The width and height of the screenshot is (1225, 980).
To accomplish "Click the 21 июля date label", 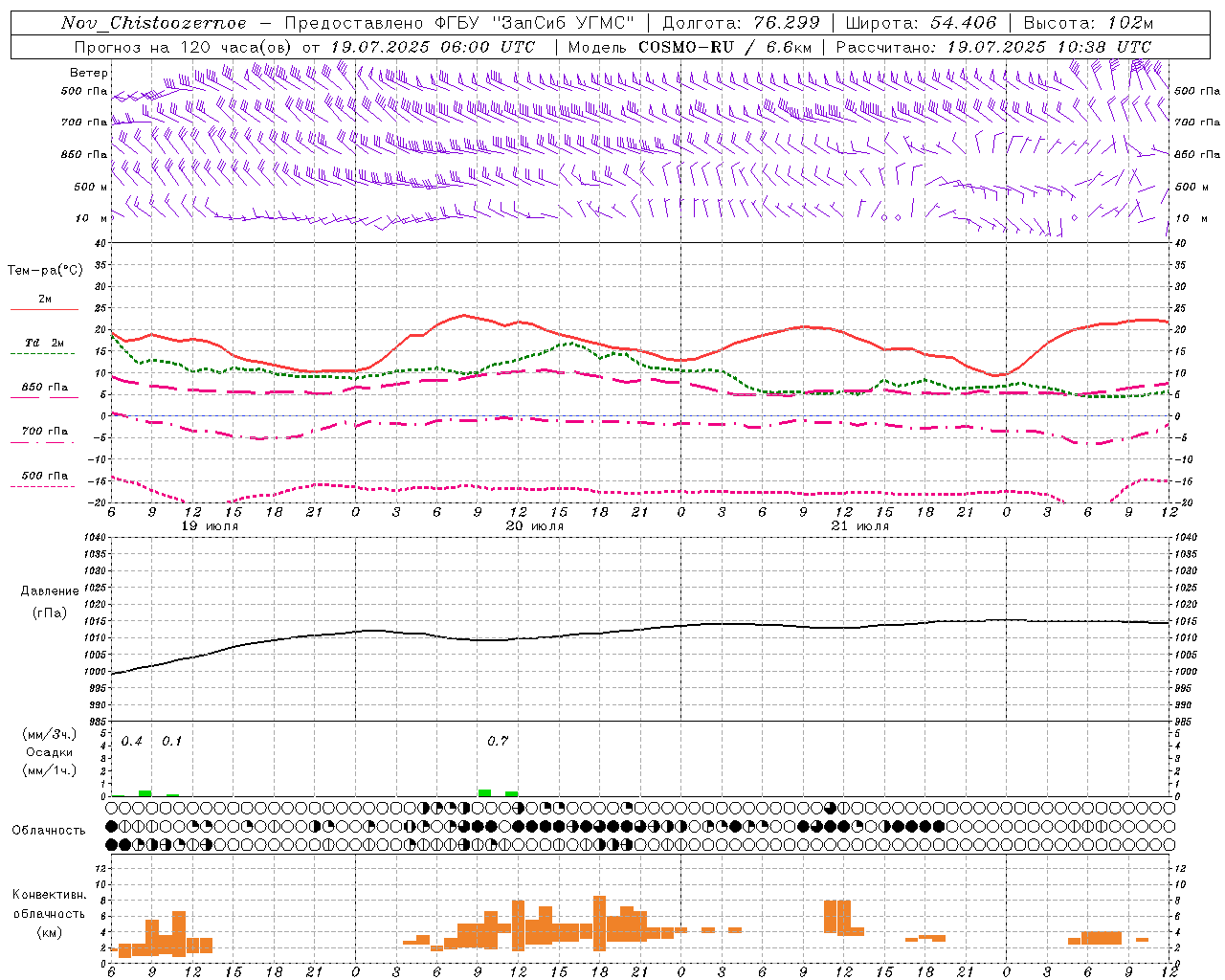I will click(x=860, y=526).
